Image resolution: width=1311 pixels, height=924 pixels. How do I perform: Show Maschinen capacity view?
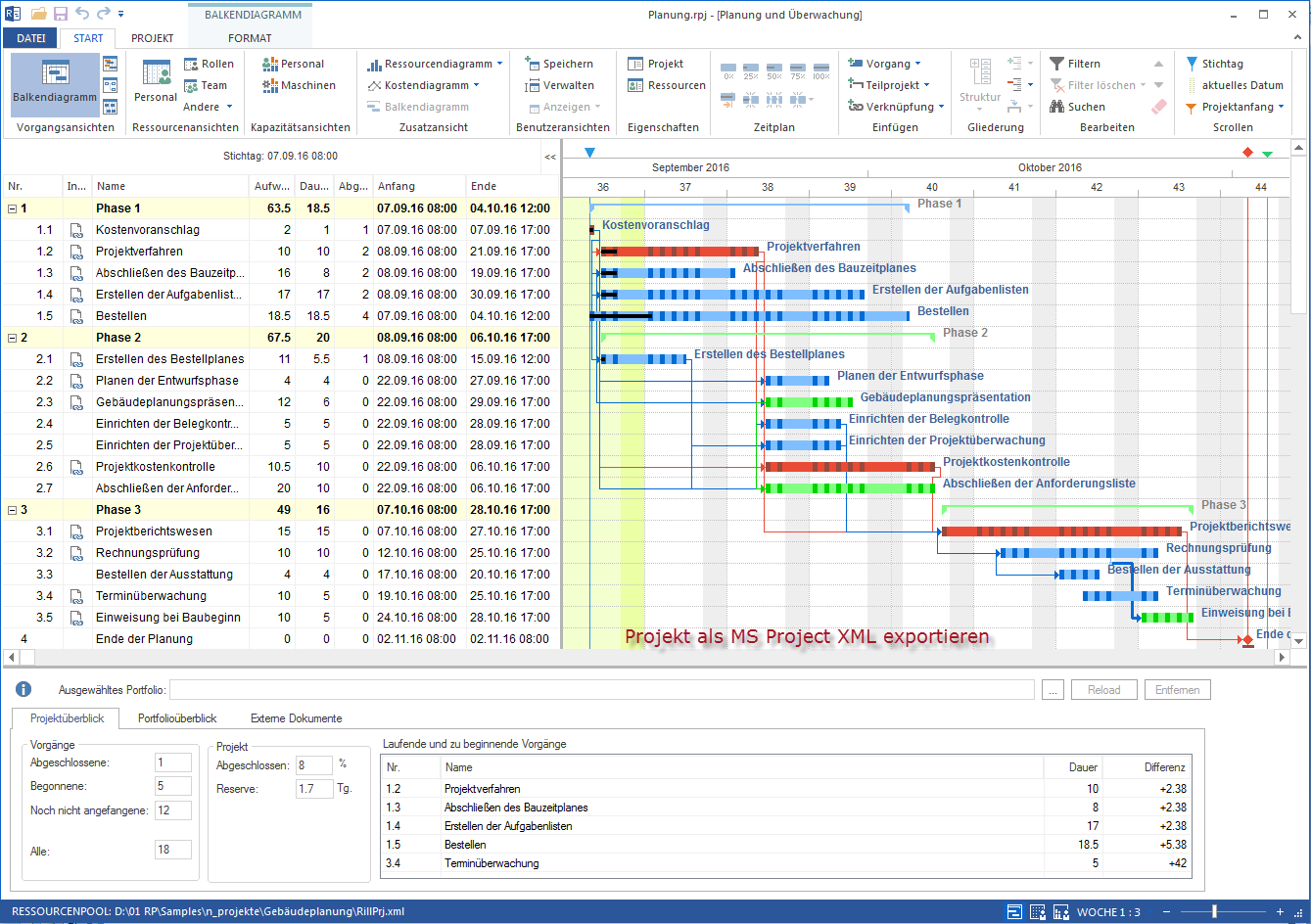[x=300, y=85]
